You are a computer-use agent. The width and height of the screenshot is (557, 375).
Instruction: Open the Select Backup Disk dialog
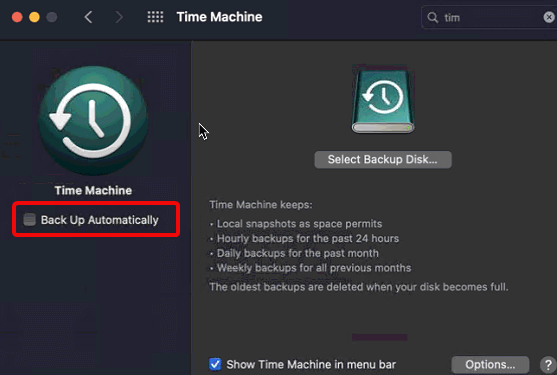pyautogui.click(x=383, y=160)
